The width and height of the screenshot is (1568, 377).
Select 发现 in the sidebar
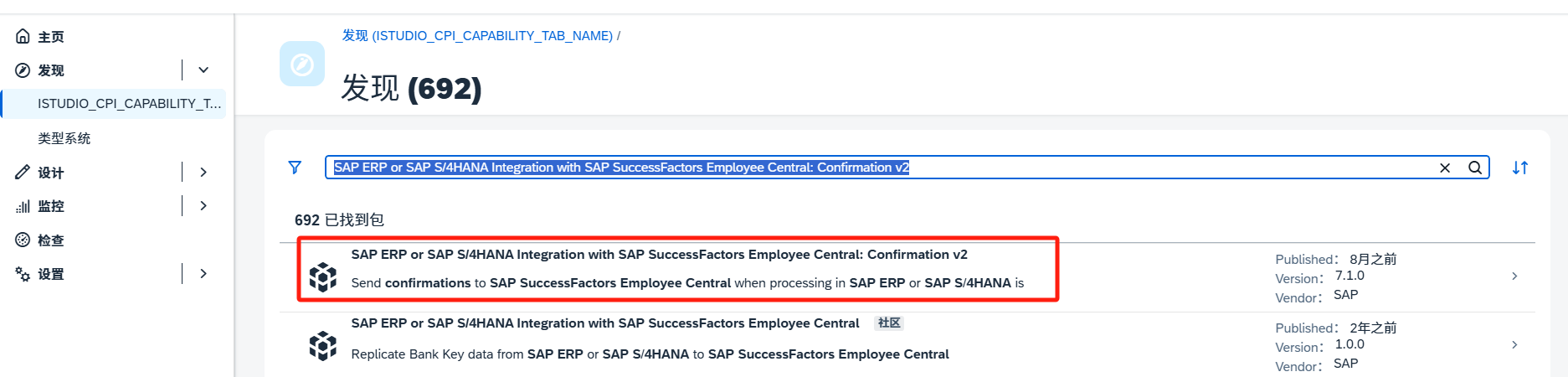pyautogui.click(x=51, y=70)
